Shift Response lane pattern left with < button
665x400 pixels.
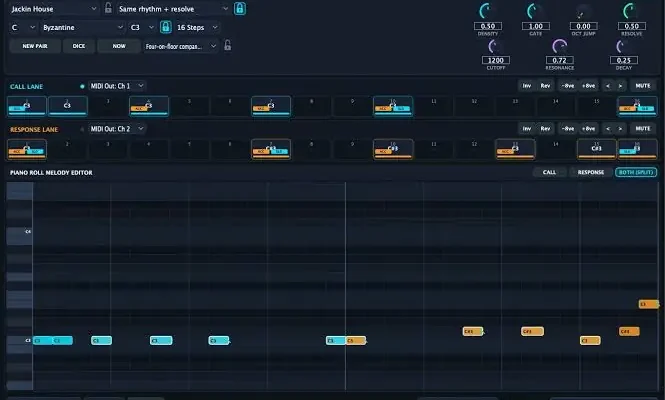click(608, 129)
